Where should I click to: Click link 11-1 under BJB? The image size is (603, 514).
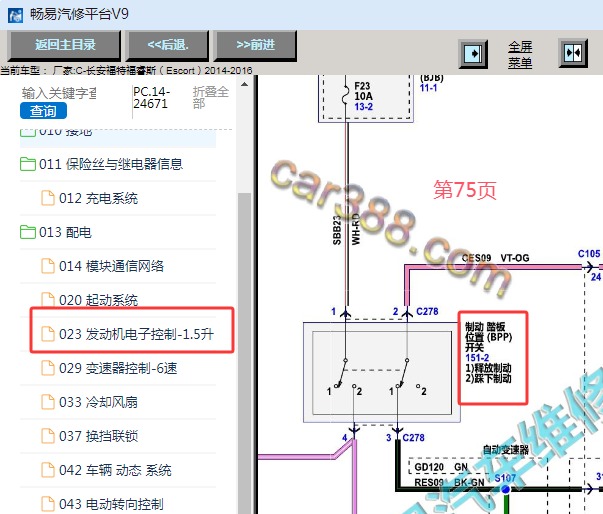point(428,88)
